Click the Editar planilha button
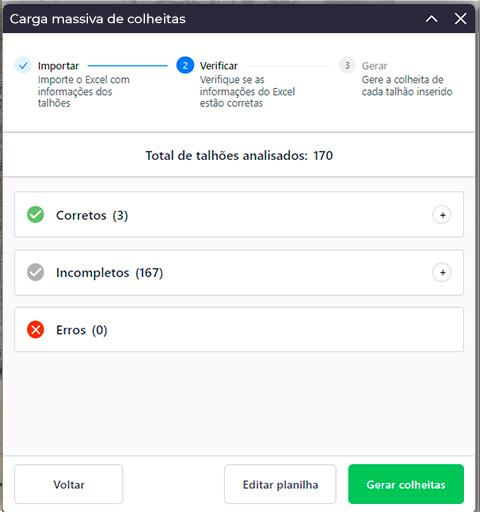 [x=280, y=484]
